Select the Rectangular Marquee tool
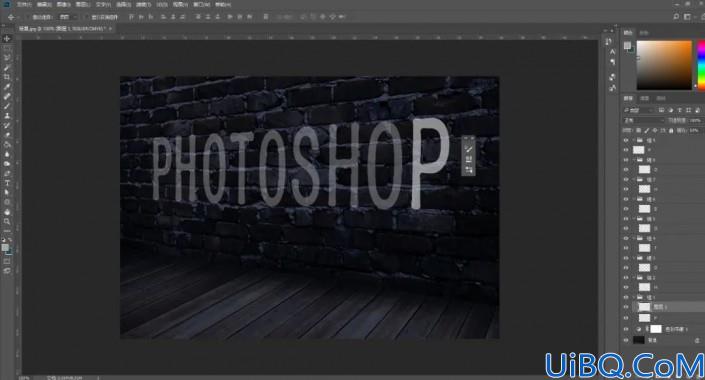Image resolution: width=705 pixels, height=380 pixels. (x=7, y=48)
